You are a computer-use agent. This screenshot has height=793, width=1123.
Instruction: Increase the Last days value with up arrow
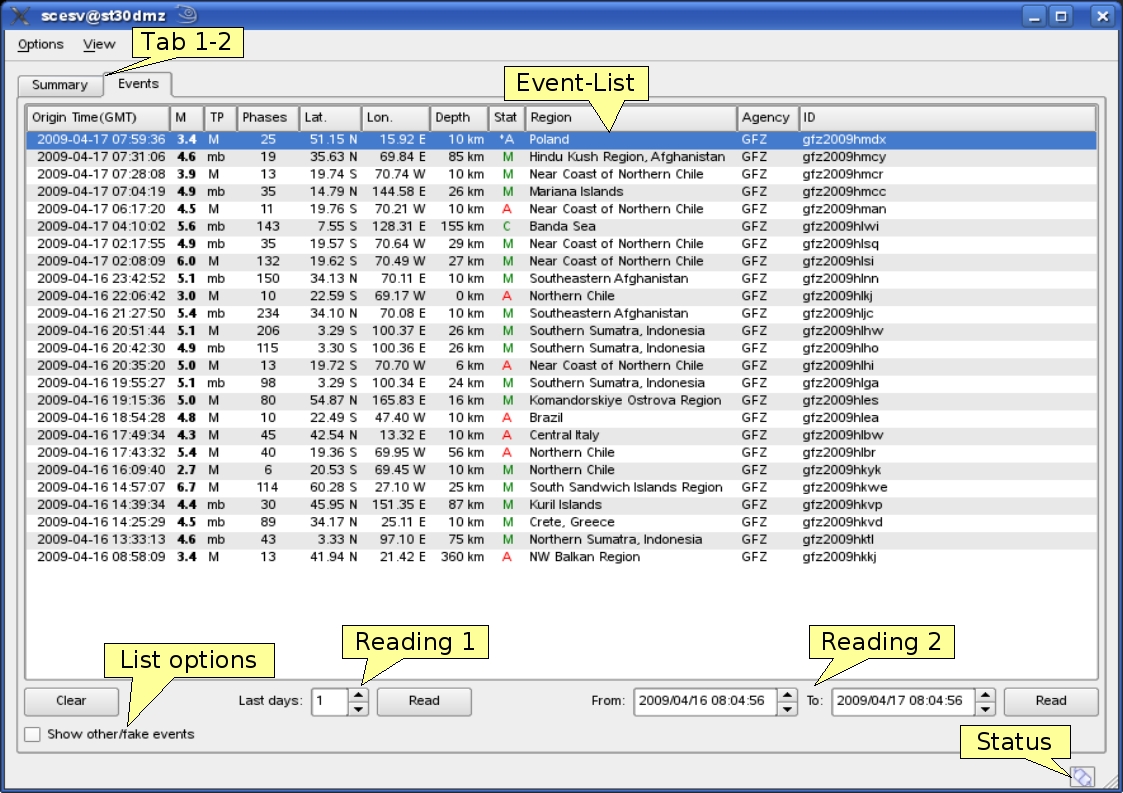coord(359,695)
